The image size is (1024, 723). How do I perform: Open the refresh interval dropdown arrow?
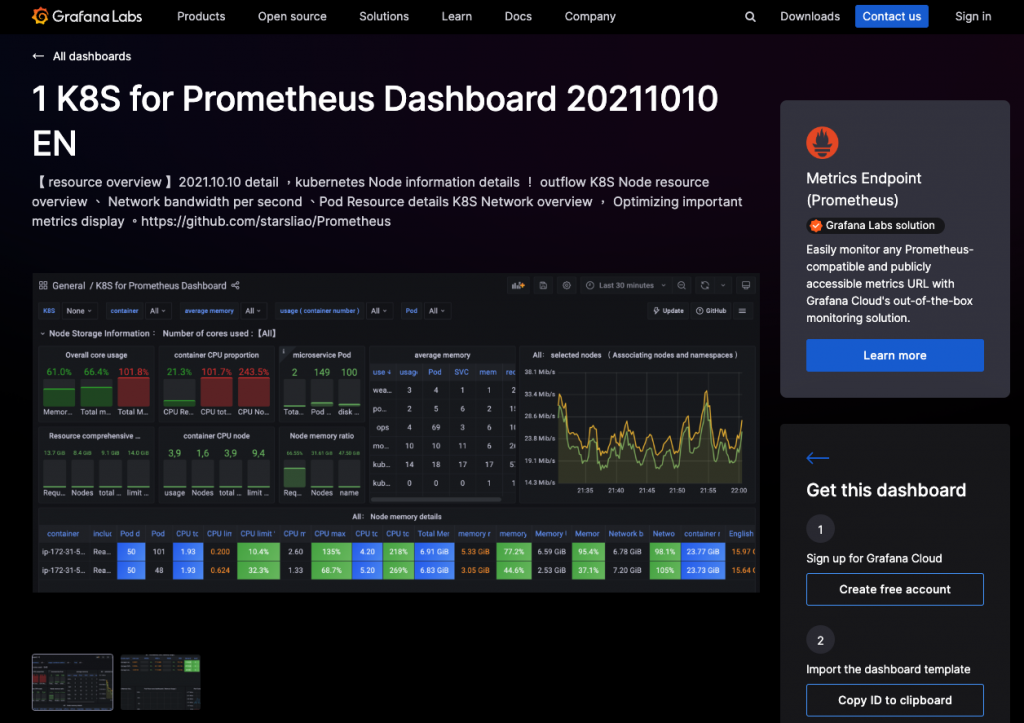click(723, 285)
